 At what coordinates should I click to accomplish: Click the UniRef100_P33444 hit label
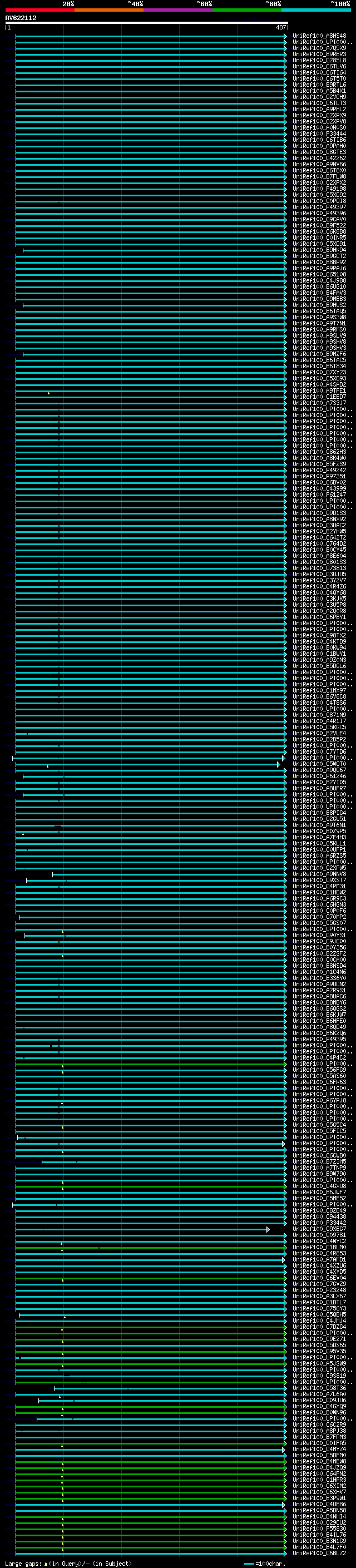pyautogui.click(x=319, y=133)
